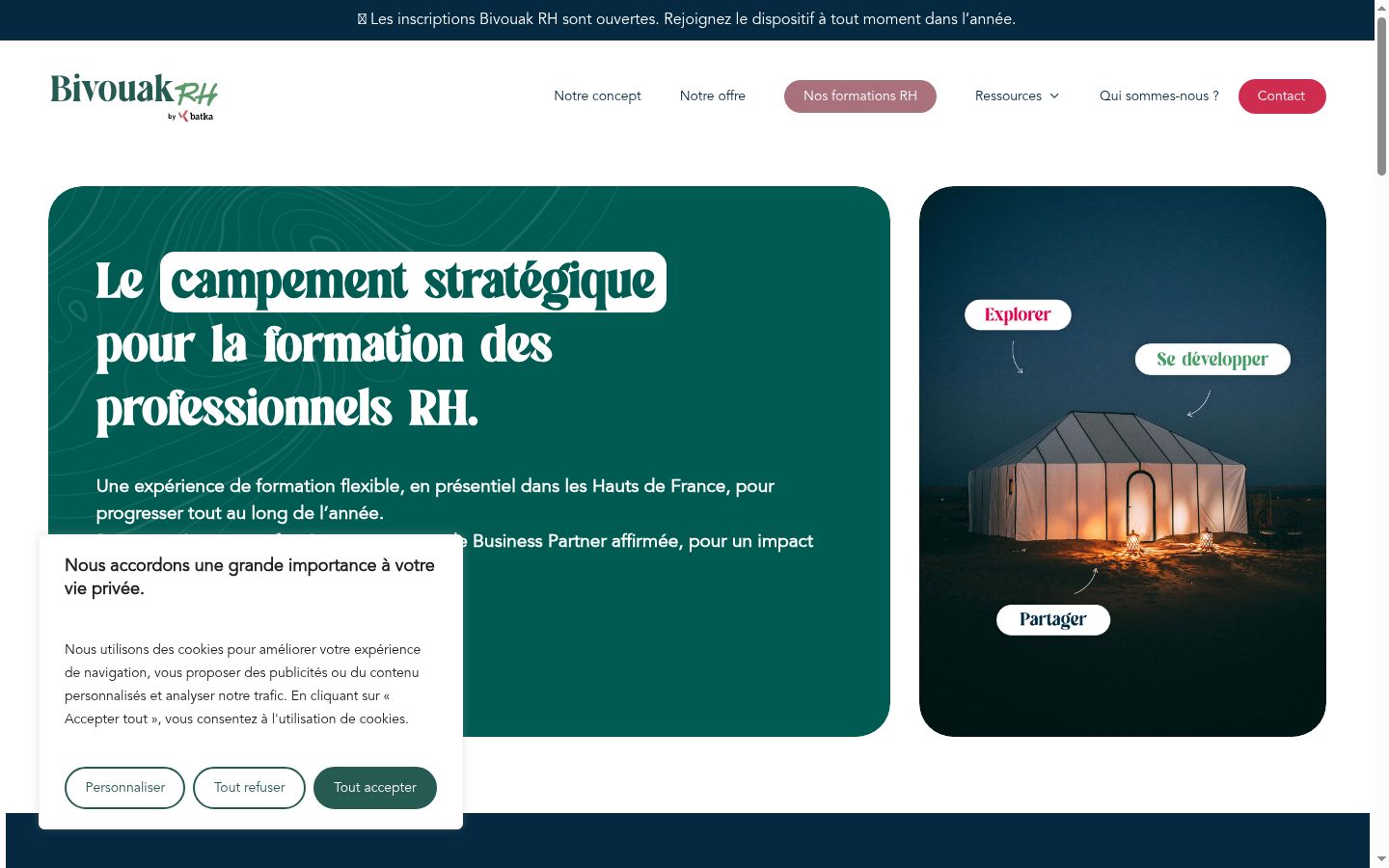
Task: Click the scrollbar down arrow
Action: click(x=1381, y=859)
